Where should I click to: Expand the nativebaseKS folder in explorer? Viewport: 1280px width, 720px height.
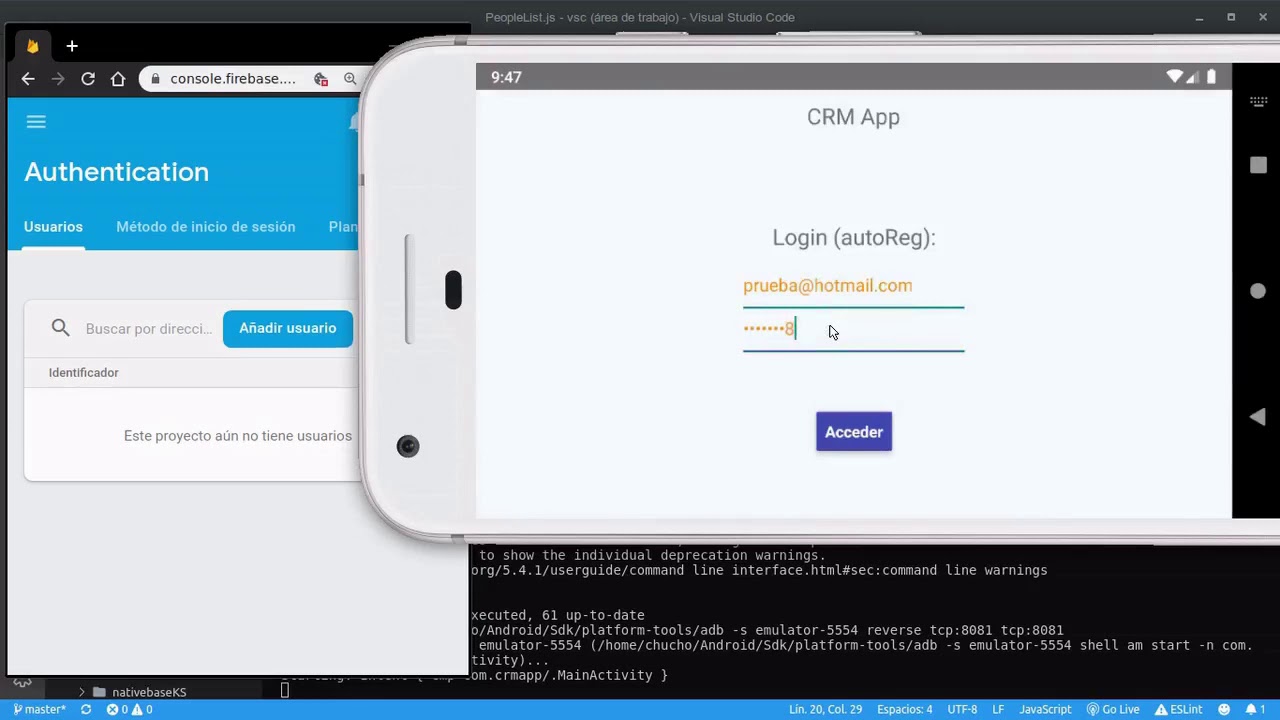tap(82, 692)
